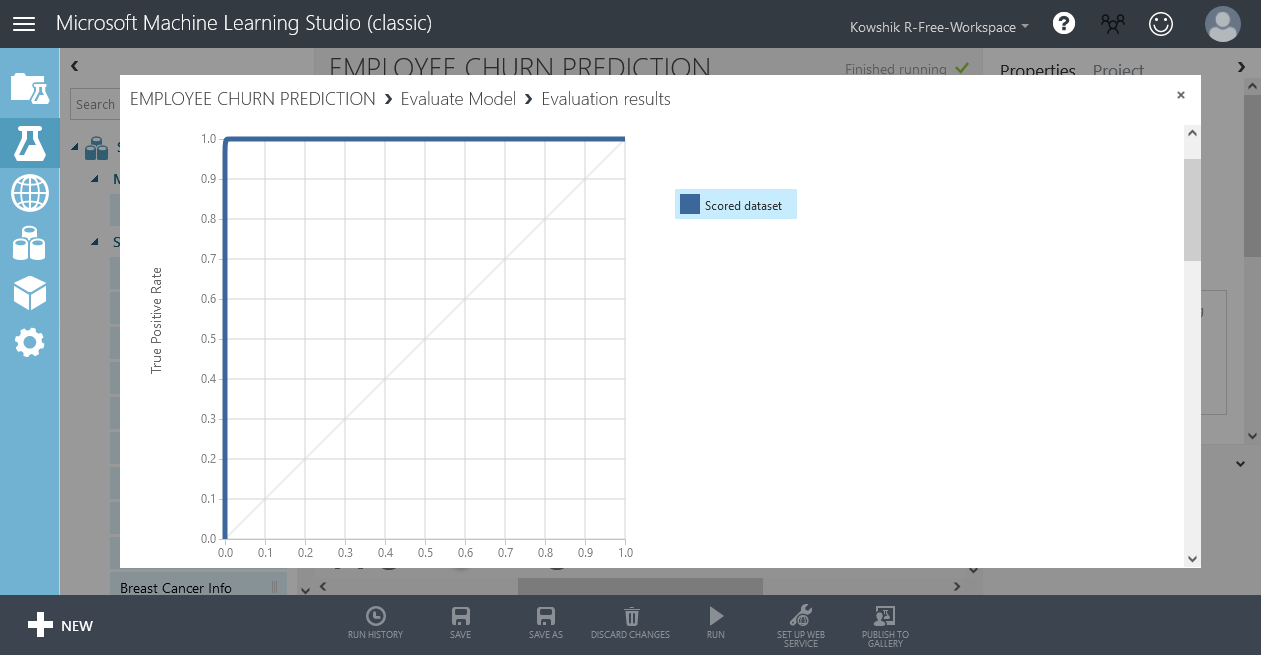Go back to Evaluate Model via breadcrumb
The height and width of the screenshot is (655, 1261).
click(458, 99)
